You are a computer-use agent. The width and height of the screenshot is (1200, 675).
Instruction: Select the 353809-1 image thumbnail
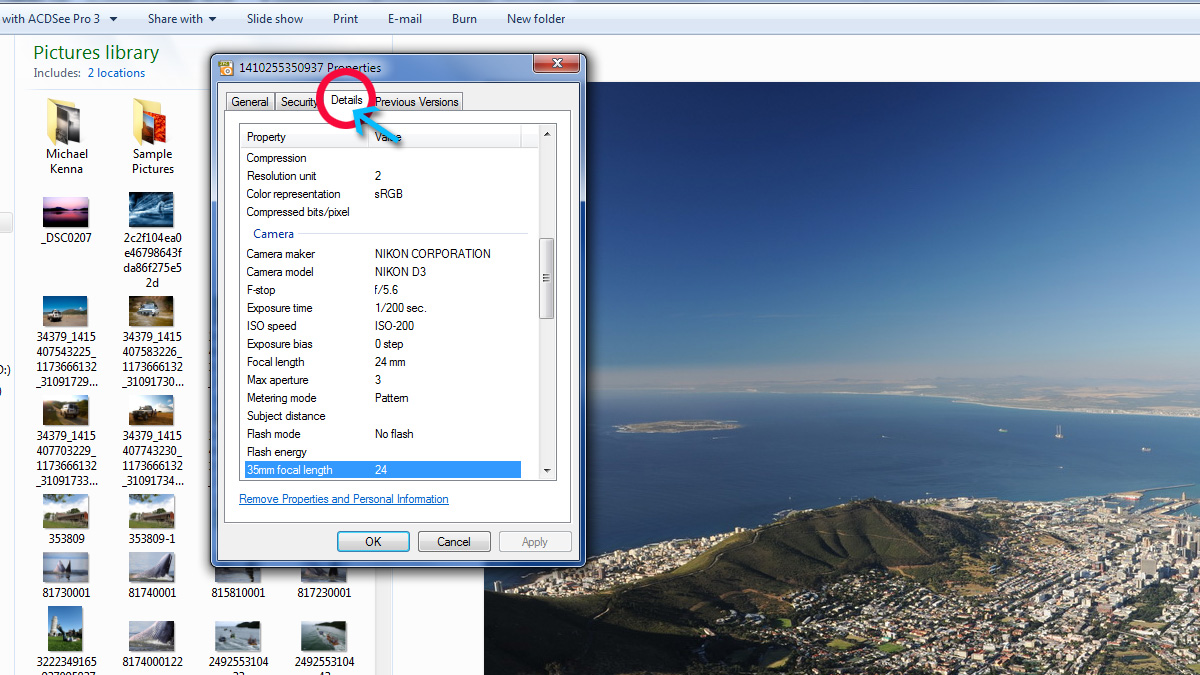(152, 511)
